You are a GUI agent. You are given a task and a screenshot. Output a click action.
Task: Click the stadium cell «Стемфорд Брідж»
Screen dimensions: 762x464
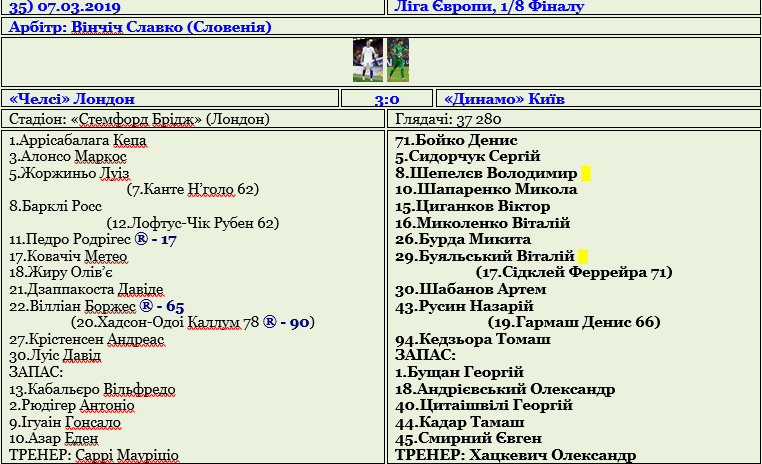coord(193,119)
